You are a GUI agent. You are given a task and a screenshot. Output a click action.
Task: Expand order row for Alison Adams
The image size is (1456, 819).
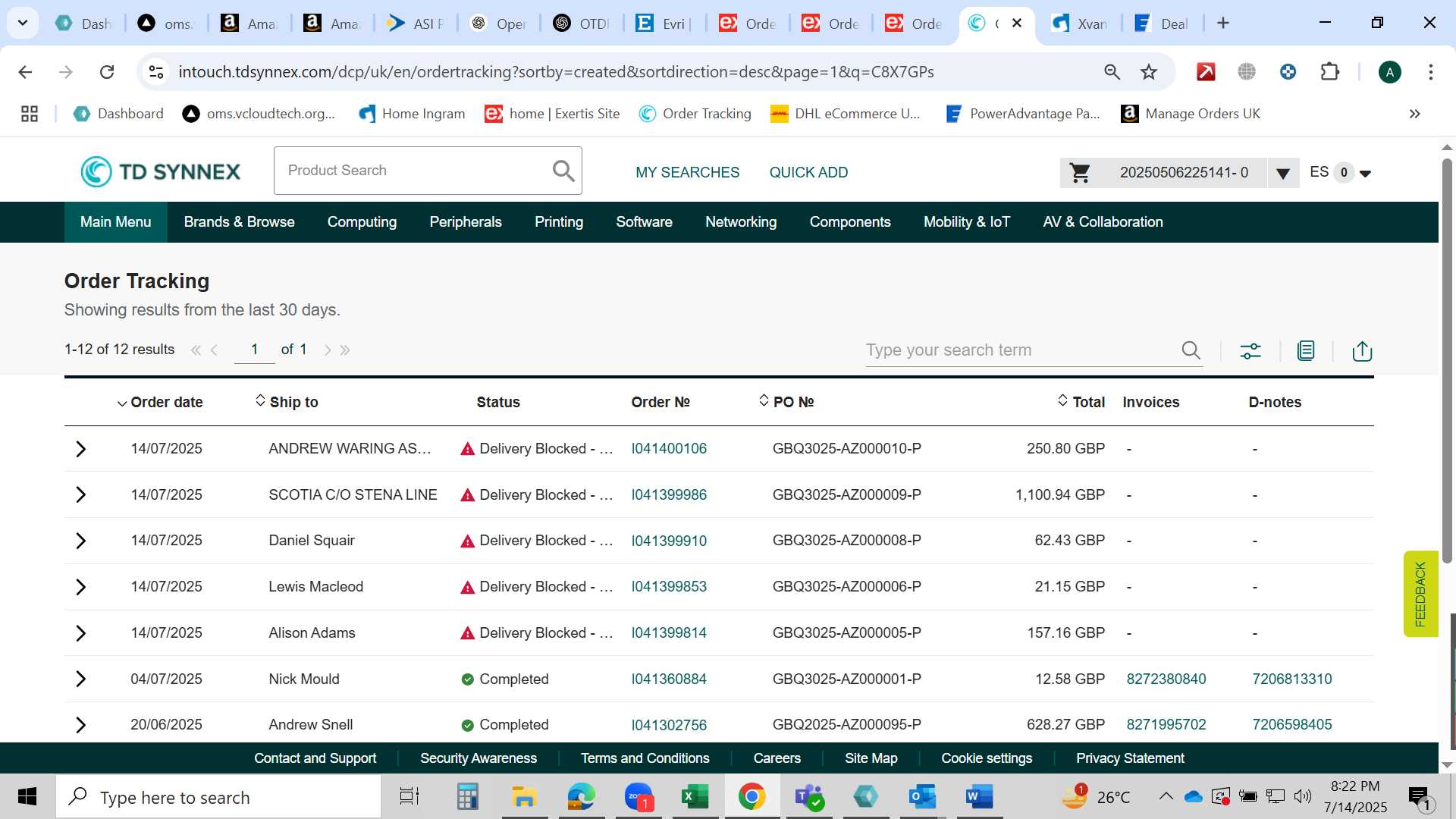(x=81, y=633)
